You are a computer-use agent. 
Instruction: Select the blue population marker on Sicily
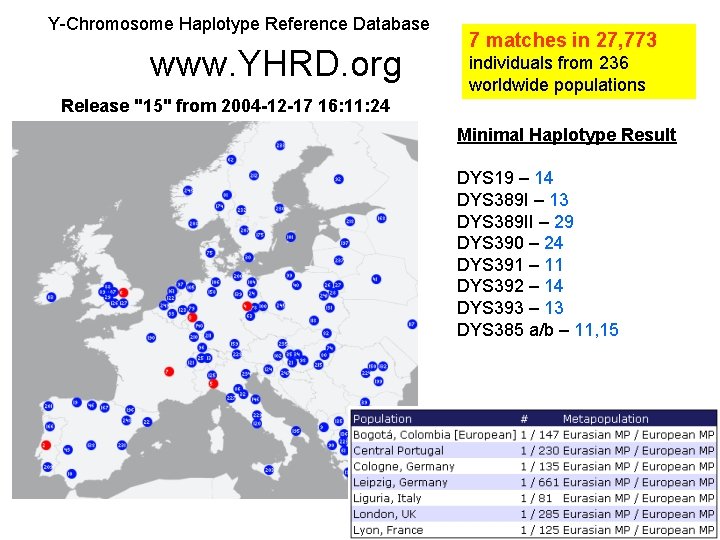pyautogui.click(x=269, y=470)
